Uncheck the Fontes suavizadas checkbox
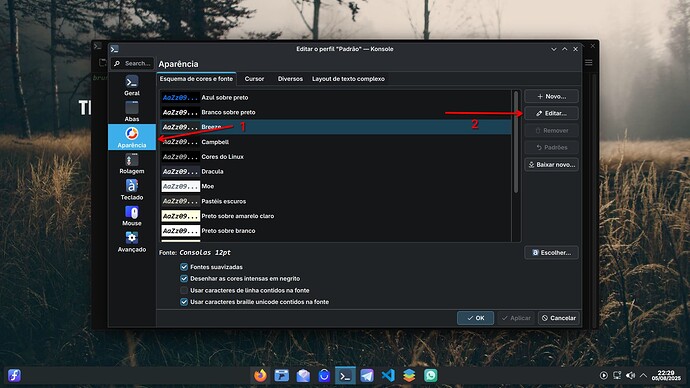The width and height of the screenshot is (690, 388). [x=184, y=267]
